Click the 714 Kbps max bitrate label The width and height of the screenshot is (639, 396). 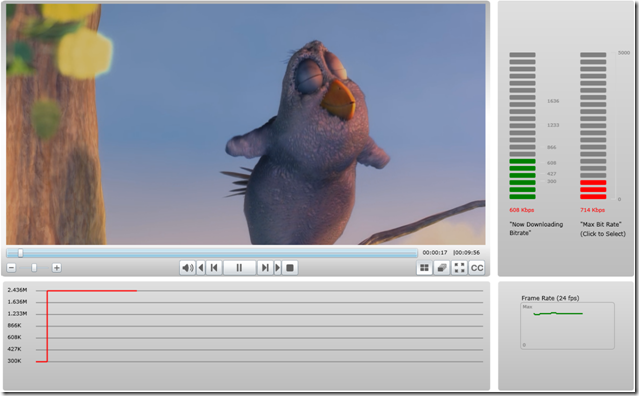593,210
